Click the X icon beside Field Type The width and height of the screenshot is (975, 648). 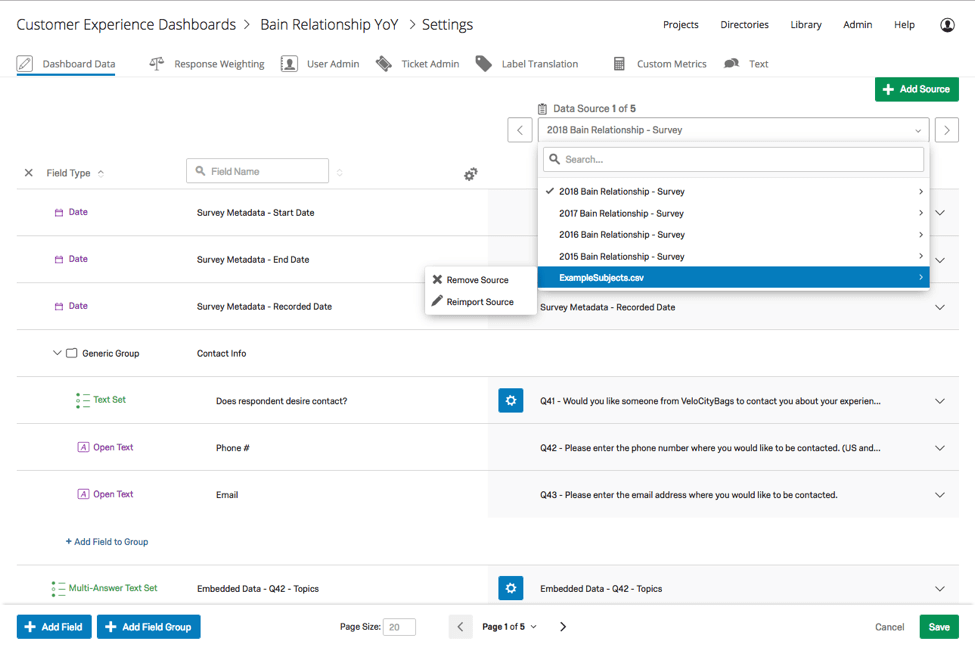click(x=29, y=173)
